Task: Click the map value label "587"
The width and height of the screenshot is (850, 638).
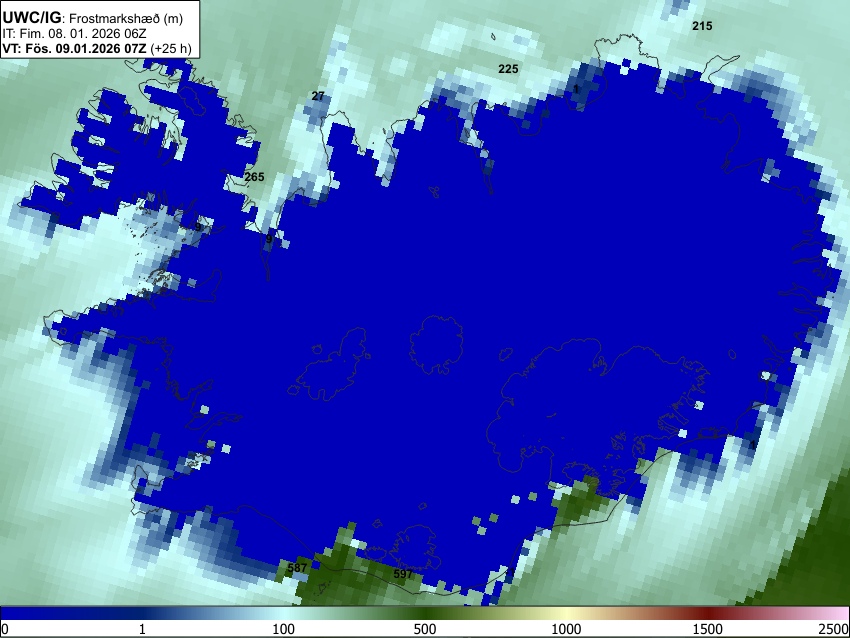Action: (x=297, y=568)
